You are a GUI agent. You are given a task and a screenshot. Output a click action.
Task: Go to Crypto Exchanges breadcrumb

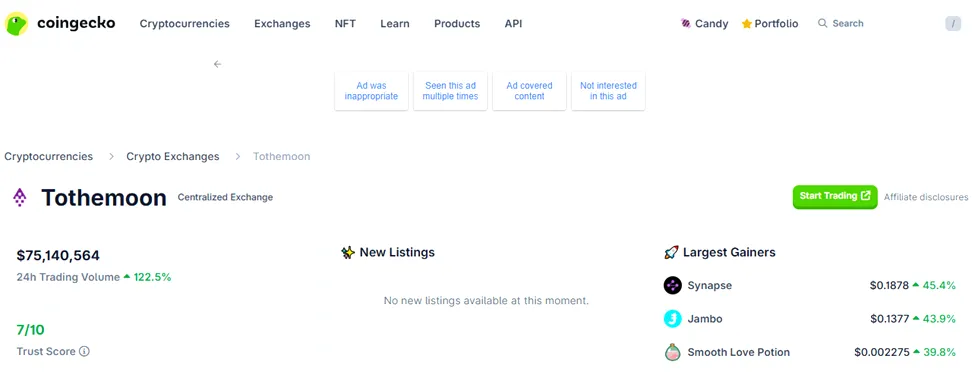click(x=173, y=156)
